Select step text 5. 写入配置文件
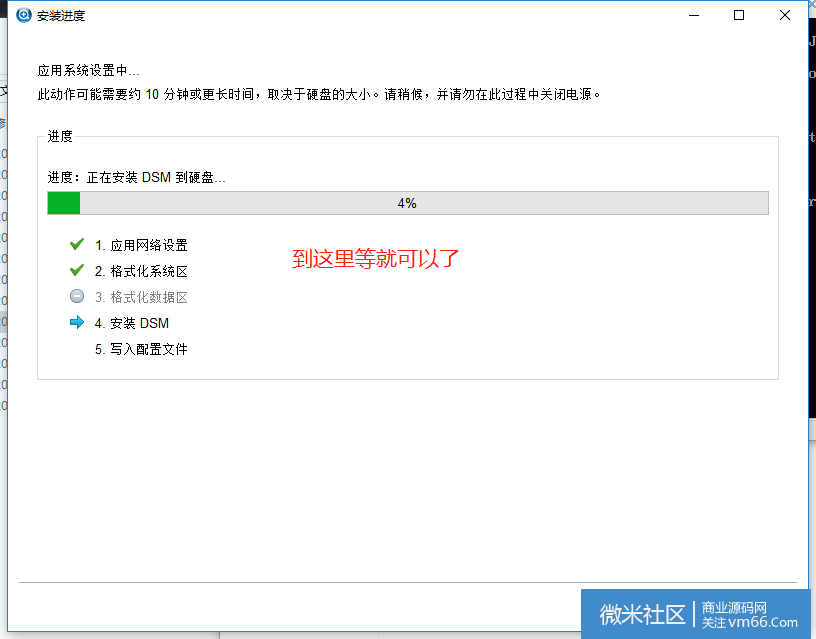This screenshot has width=816, height=639. pos(141,349)
